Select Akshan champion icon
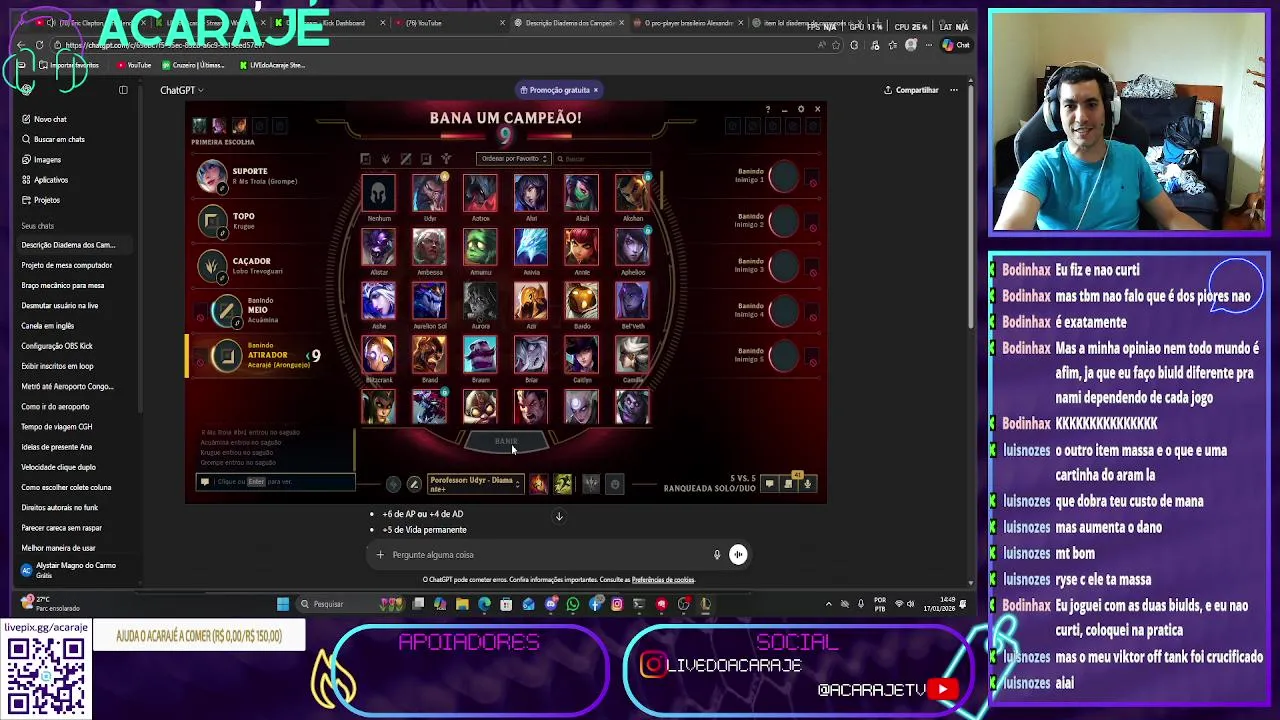 [x=632, y=193]
